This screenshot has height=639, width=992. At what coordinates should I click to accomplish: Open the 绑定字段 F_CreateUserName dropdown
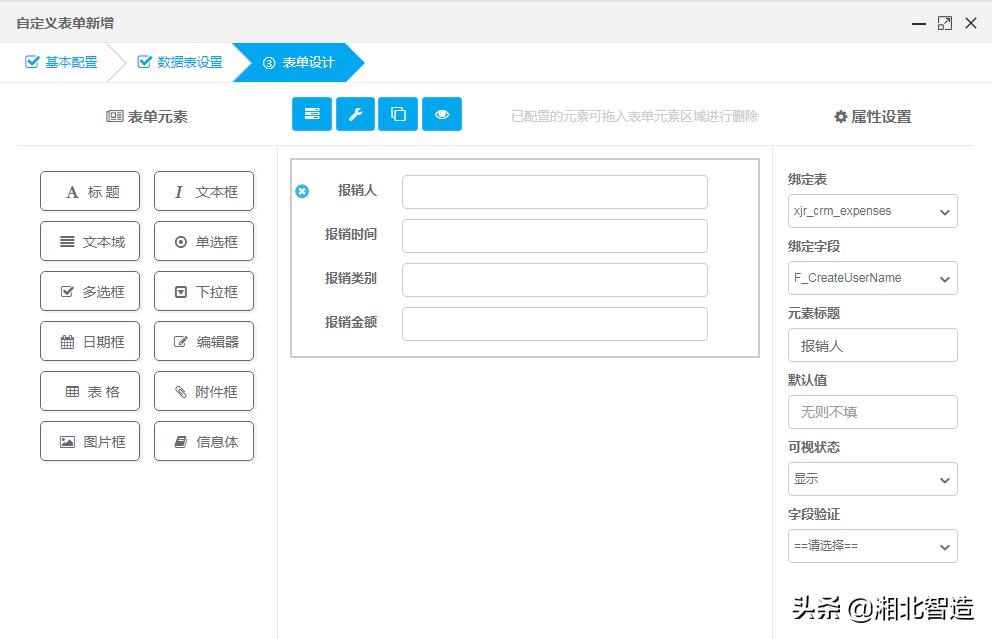(872, 278)
